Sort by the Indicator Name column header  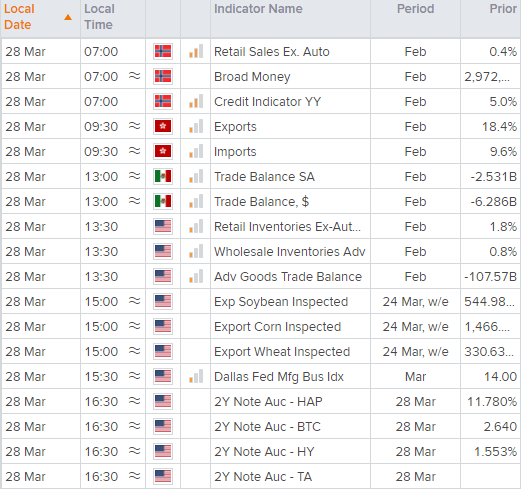coord(258,9)
